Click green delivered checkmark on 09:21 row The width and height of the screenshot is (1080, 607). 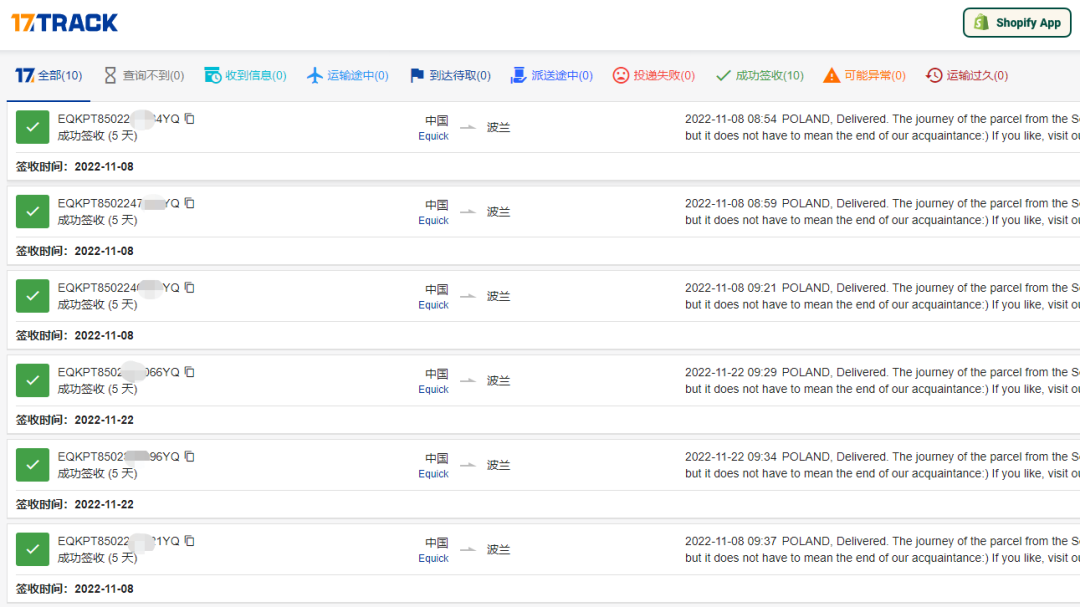[x=32, y=296]
